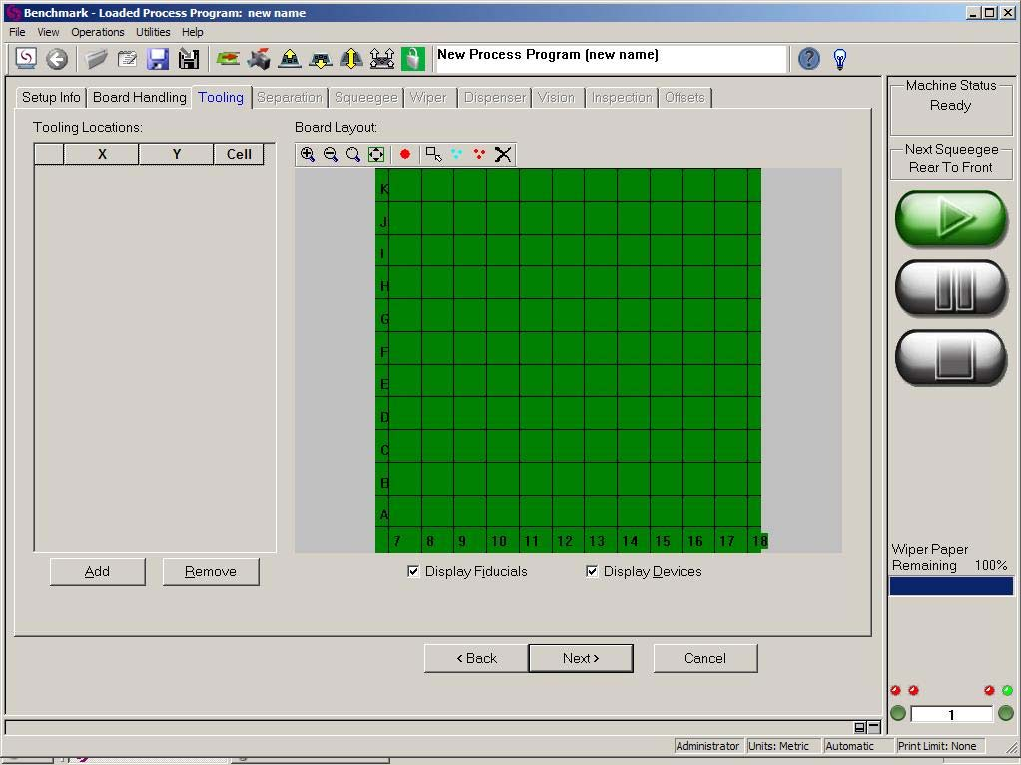Open help with blue question mark icon
Viewport: 1021px width, 765px height.
809,59
